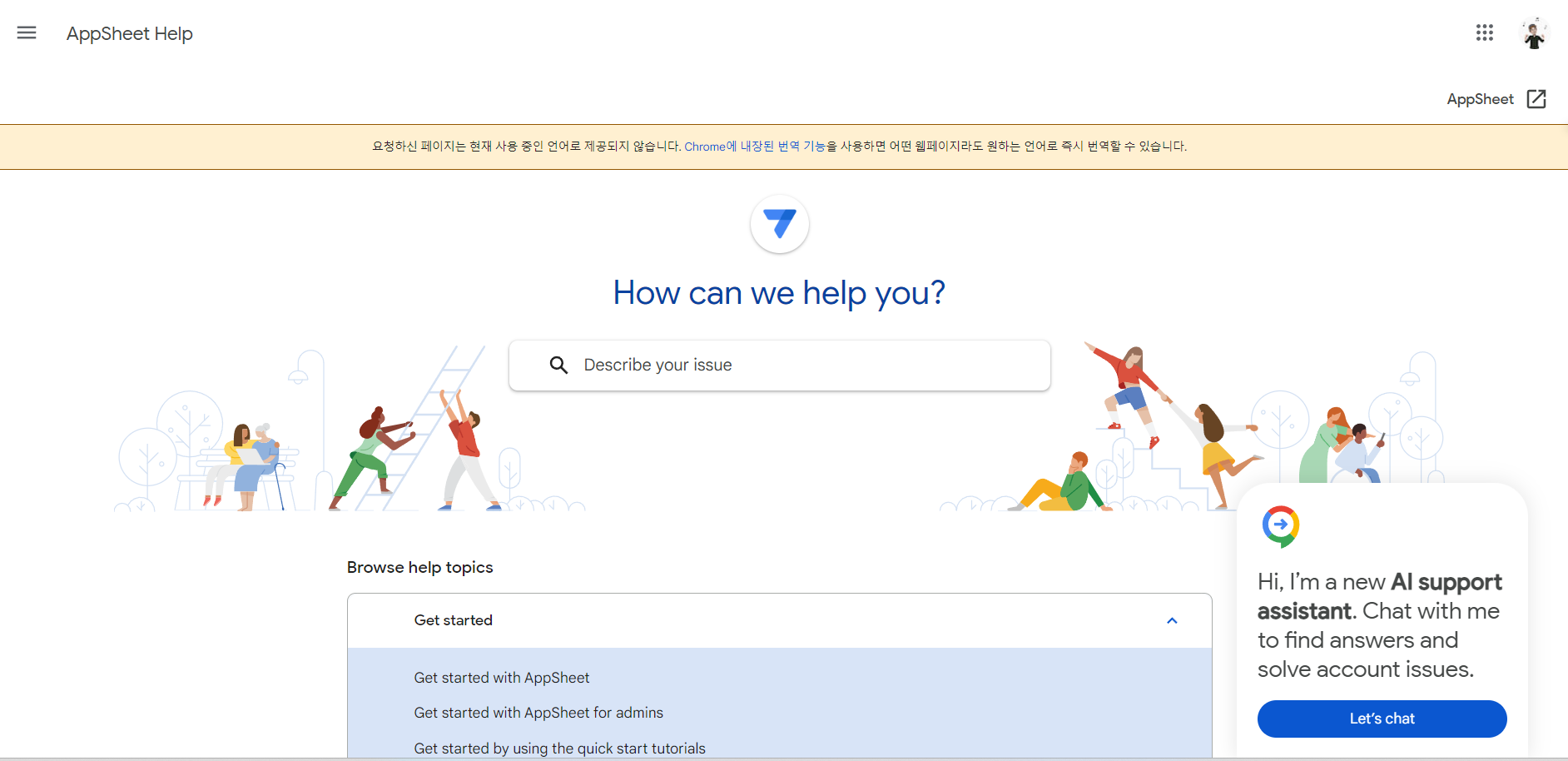The image size is (1568, 761).
Task: Click the search magnifier icon
Action: coord(558,365)
